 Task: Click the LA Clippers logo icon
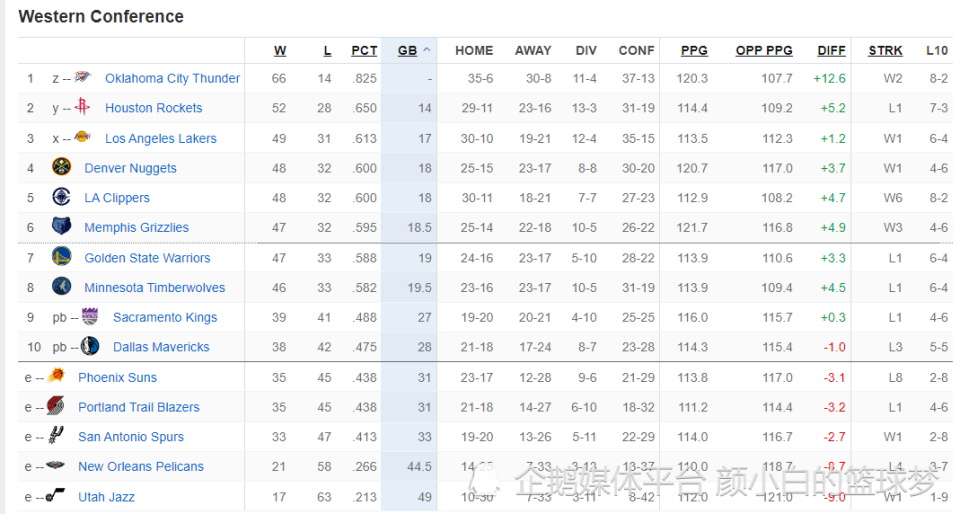tap(61, 196)
